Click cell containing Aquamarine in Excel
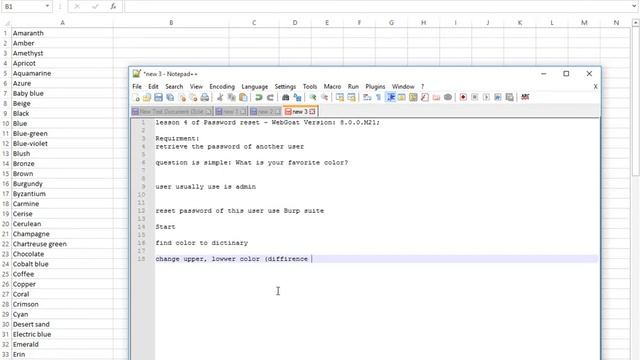The width and height of the screenshot is (640, 360). click(x=62, y=73)
